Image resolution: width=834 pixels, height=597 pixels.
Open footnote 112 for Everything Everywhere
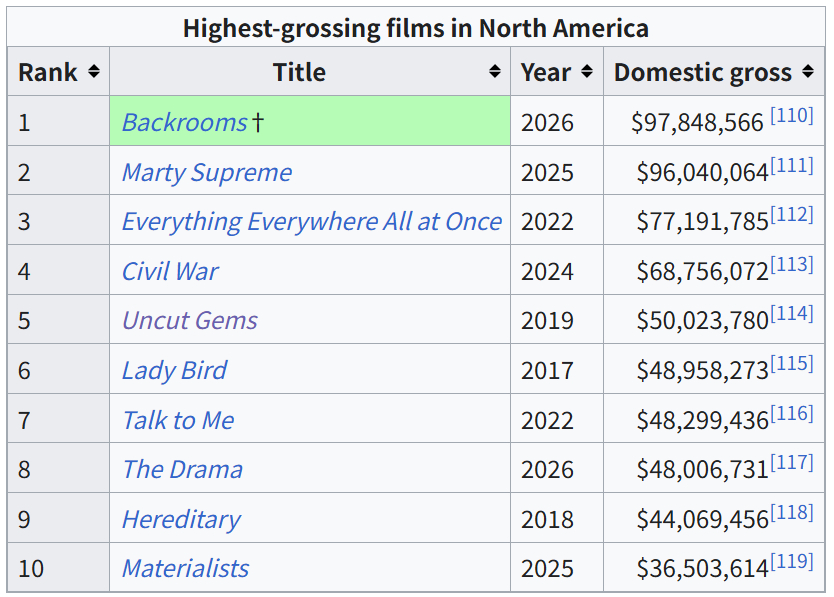click(792, 214)
